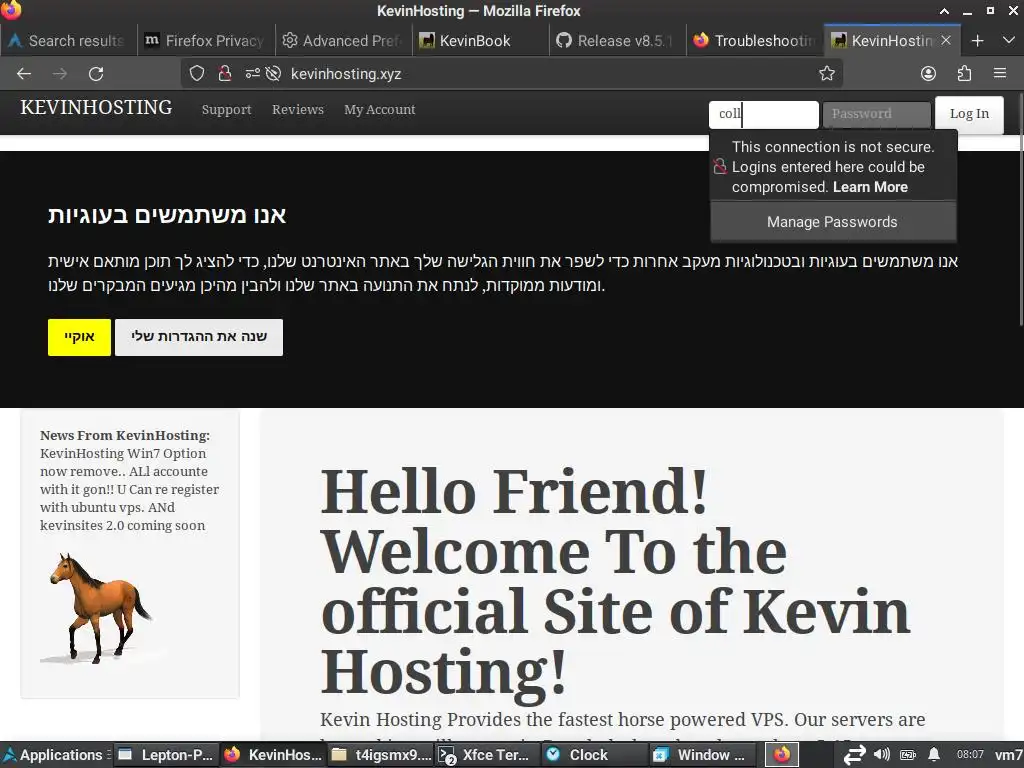Switch to the Release v8.5.1 tab
This screenshot has width=1024, height=768.
[x=617, y=41]
